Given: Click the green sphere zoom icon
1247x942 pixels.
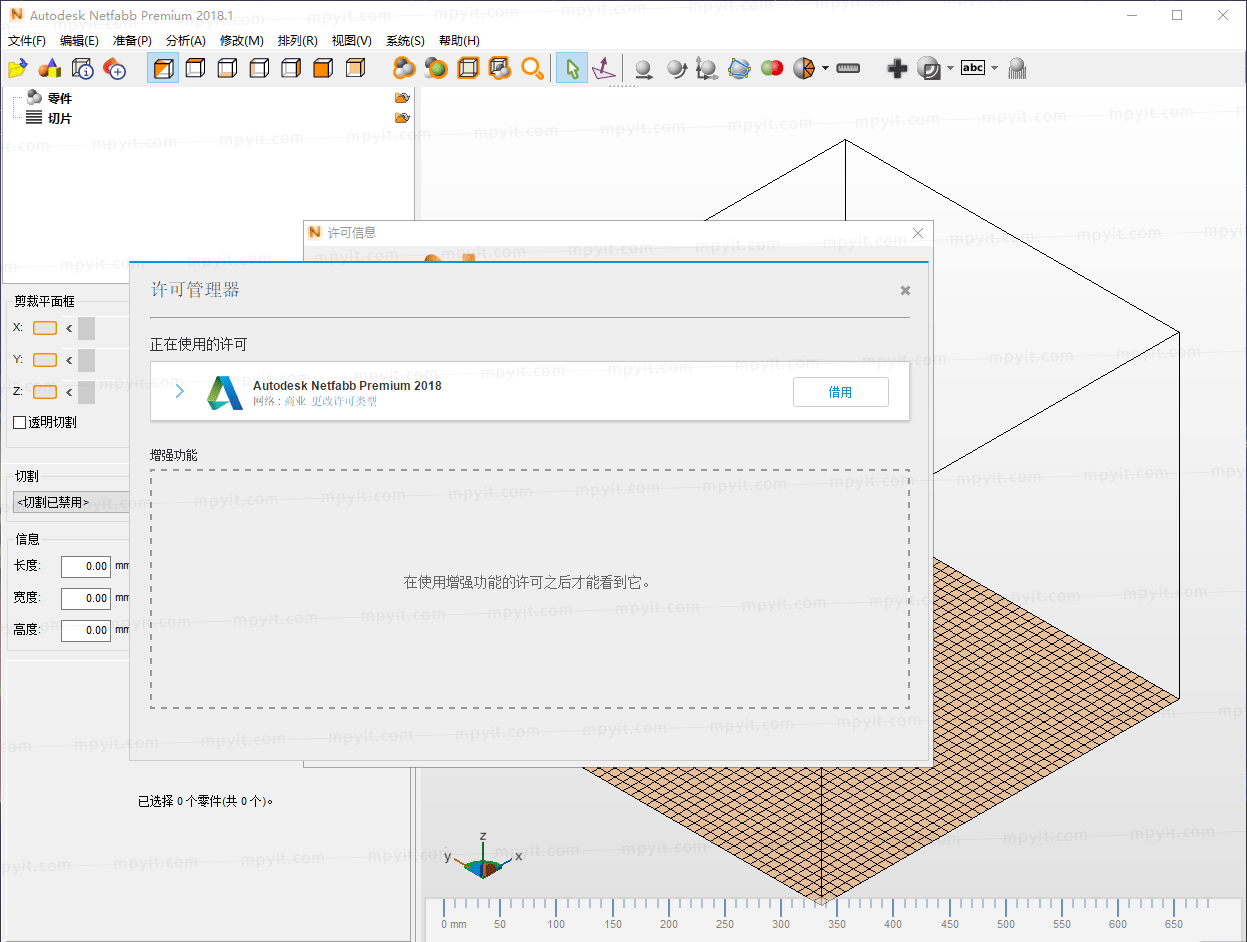Looking at the screenshot, I should [x=436, y=68].
